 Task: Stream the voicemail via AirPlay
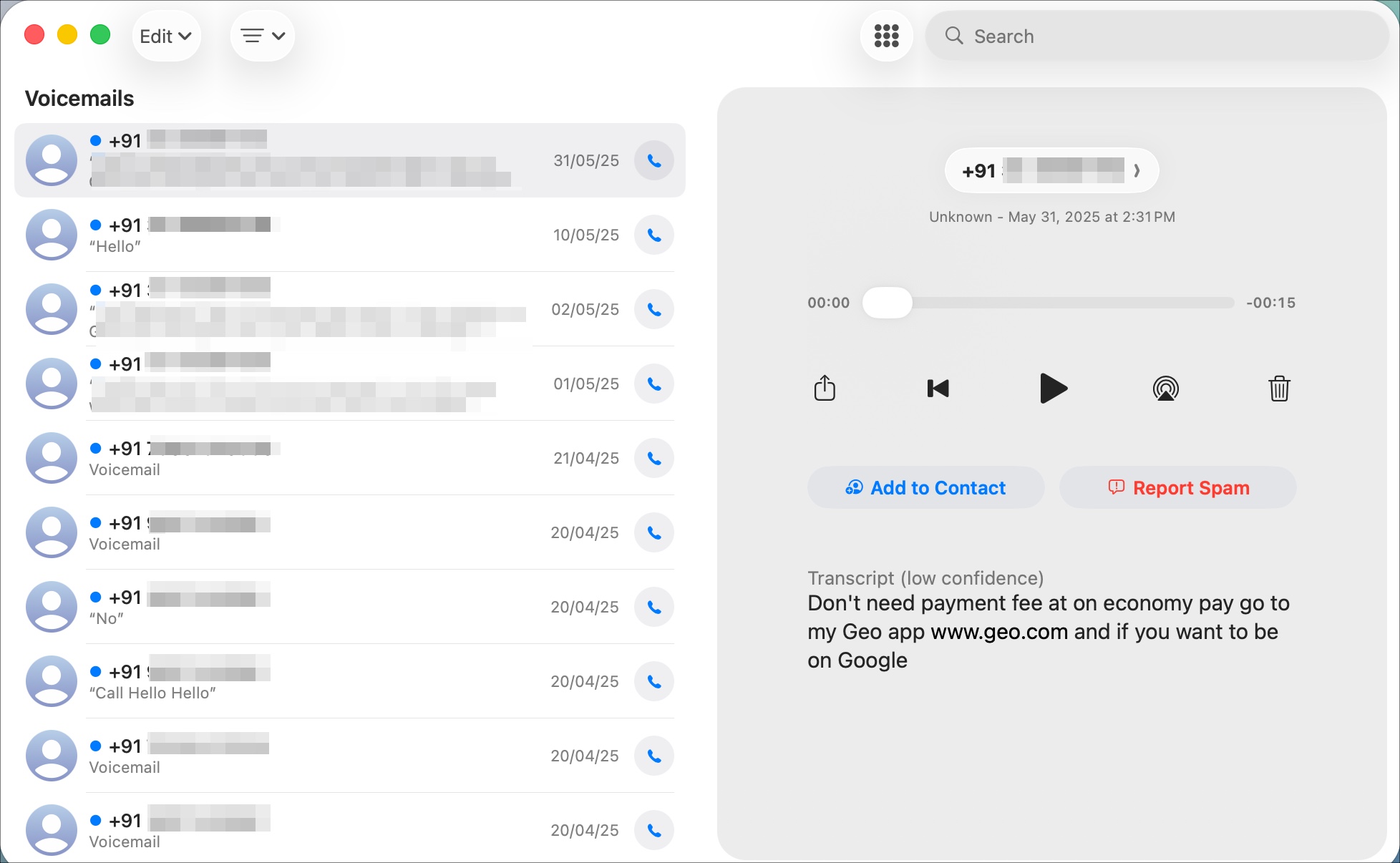pyautogui.click(x=1167, y=389)
